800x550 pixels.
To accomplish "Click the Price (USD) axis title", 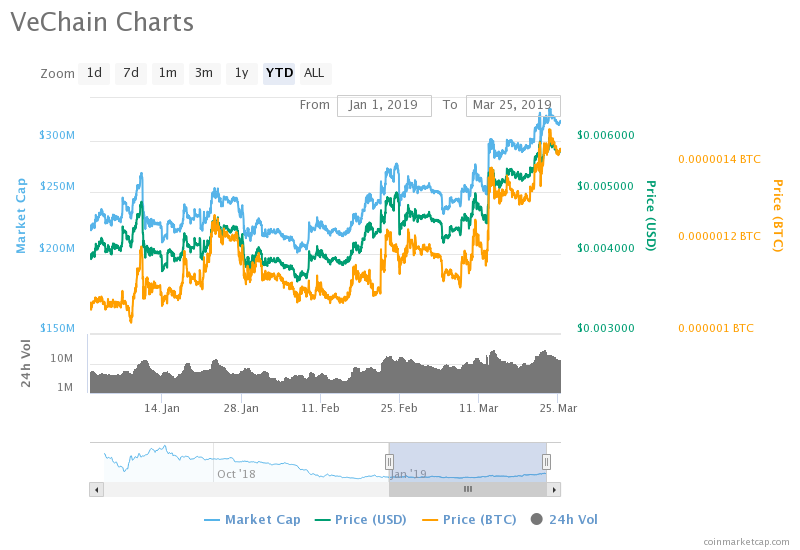I will click(651, 215).
